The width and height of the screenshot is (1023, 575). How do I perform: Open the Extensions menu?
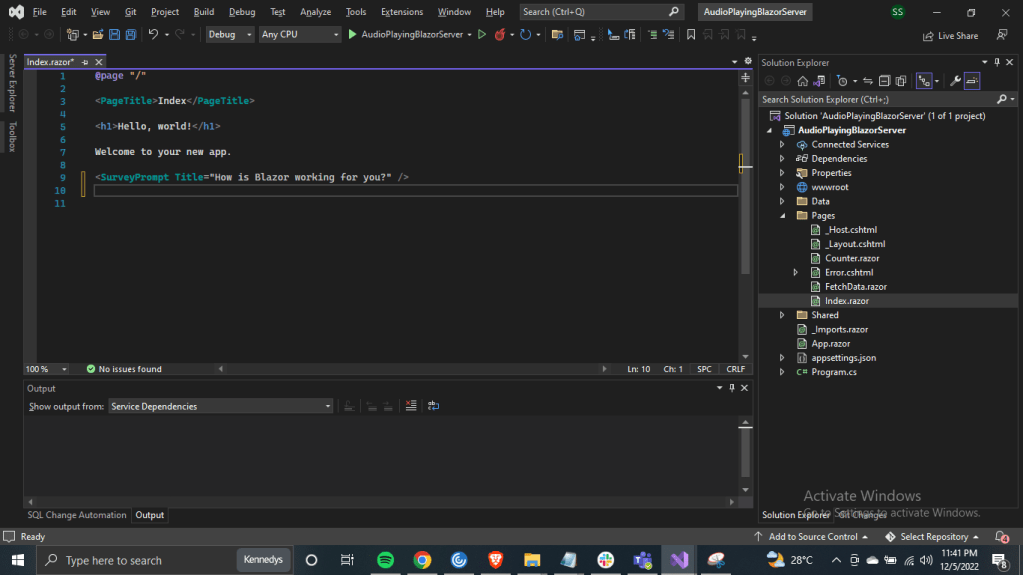[x=401, y=12]
